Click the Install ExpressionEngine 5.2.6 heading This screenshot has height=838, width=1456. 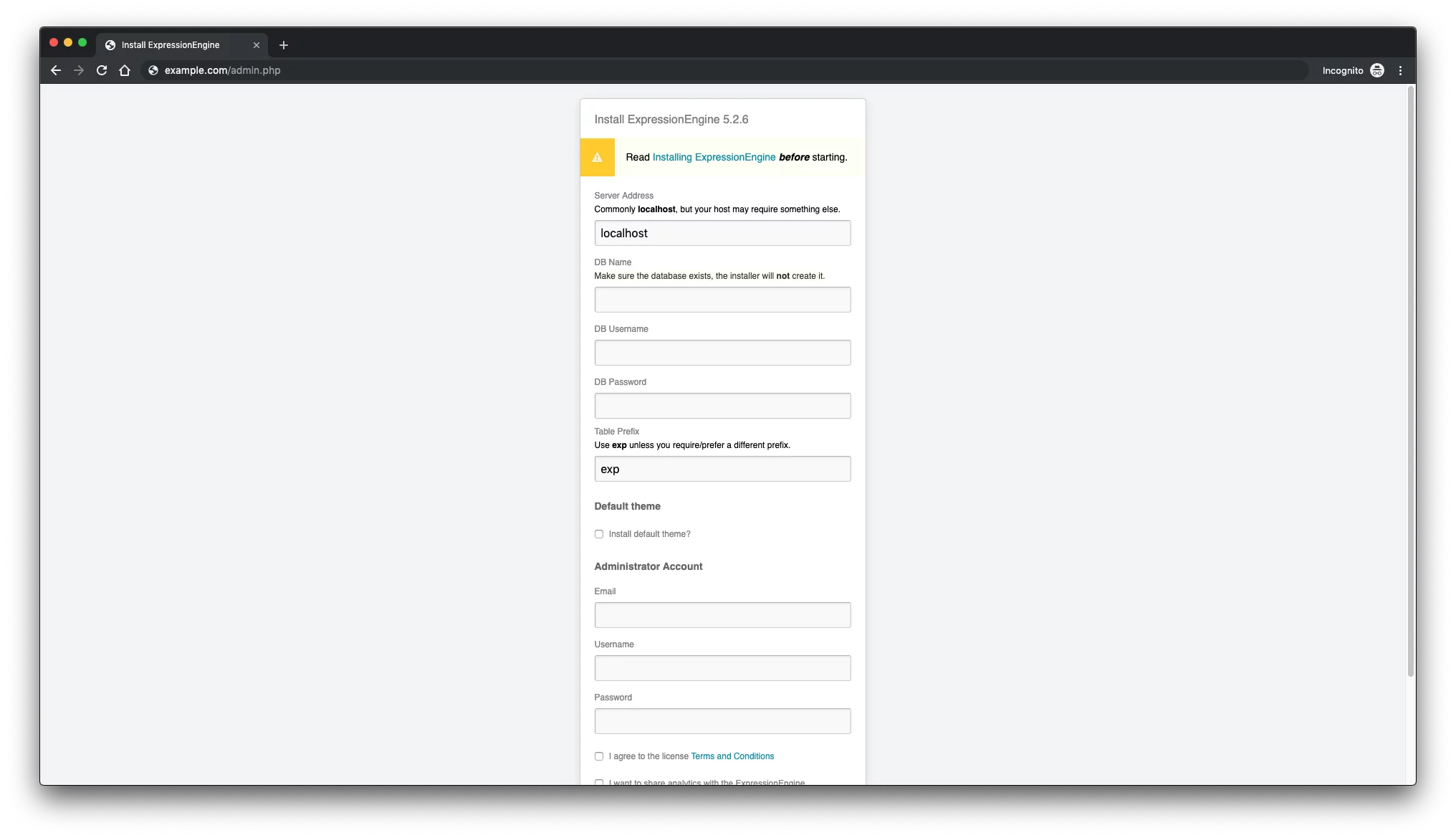[x=671, y=119]
